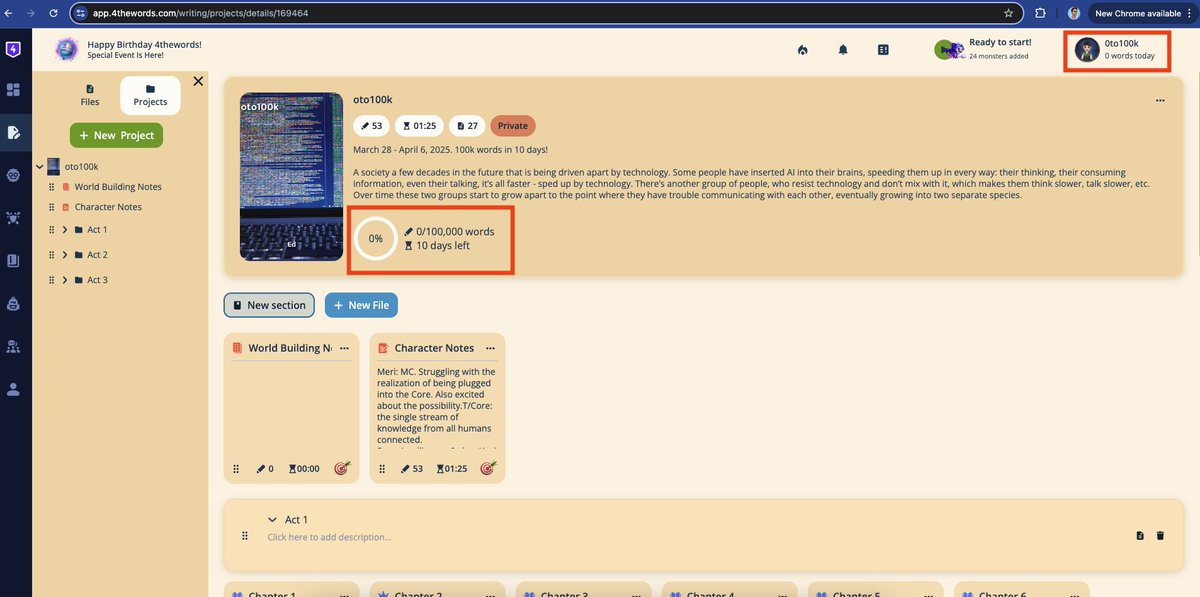
Task: Open the Happy Birthday 4thewords event banner
Action: [128, 50]
